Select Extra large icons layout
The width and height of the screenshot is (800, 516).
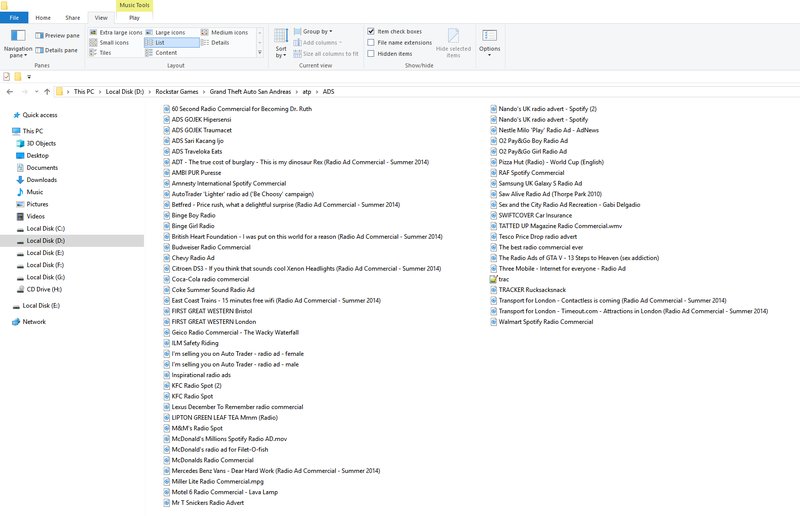(116, 32)
